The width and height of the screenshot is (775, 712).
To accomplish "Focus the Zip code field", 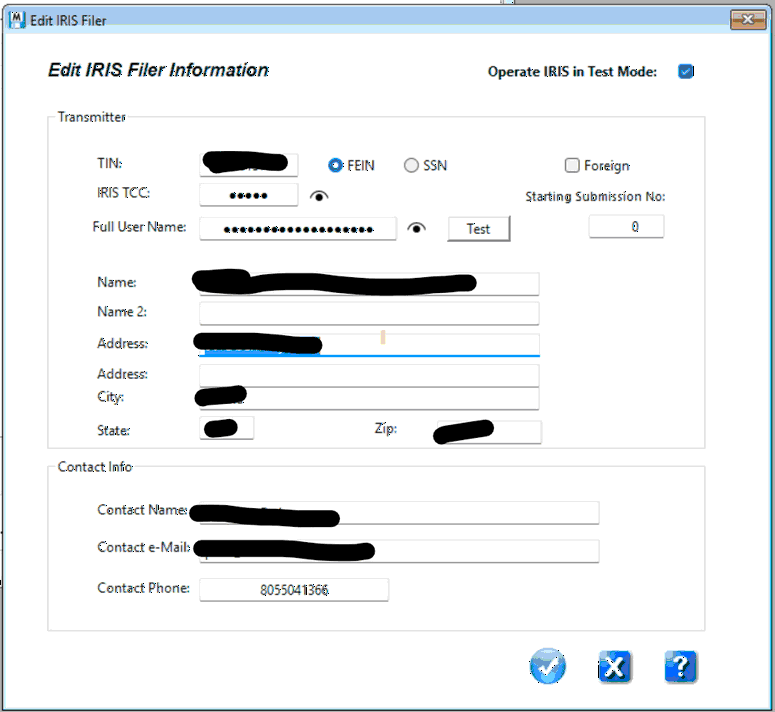I will tap(515, 432).
